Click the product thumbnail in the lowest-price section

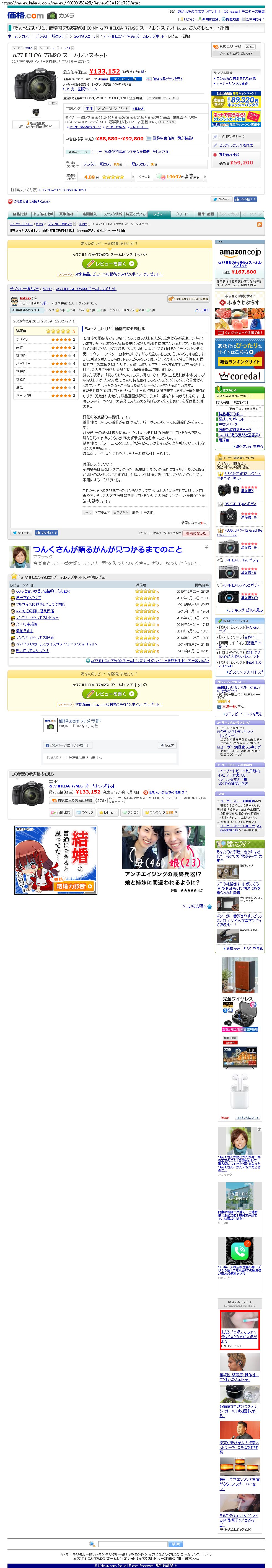click(27, 793)
